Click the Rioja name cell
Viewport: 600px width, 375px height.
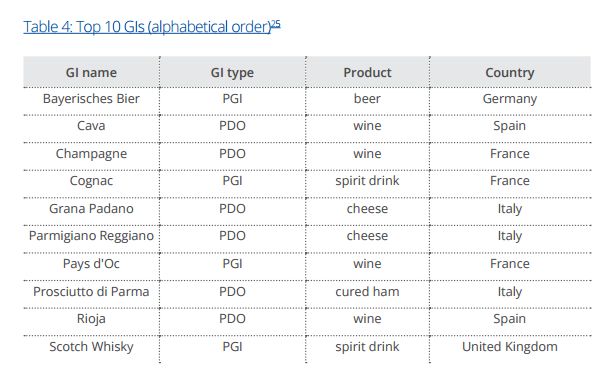[x=91, y=319]
